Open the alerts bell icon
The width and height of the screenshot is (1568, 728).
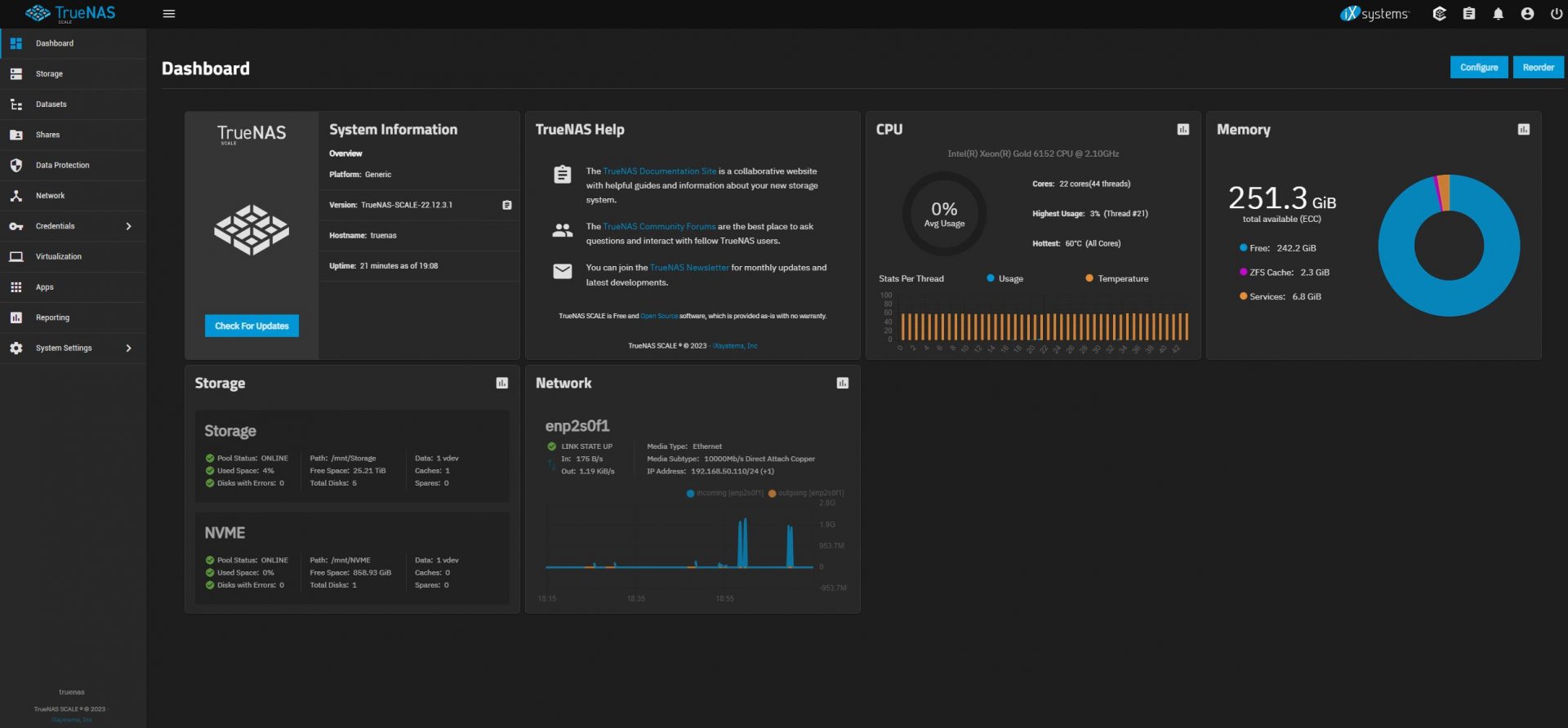[x=1498, y=14]
